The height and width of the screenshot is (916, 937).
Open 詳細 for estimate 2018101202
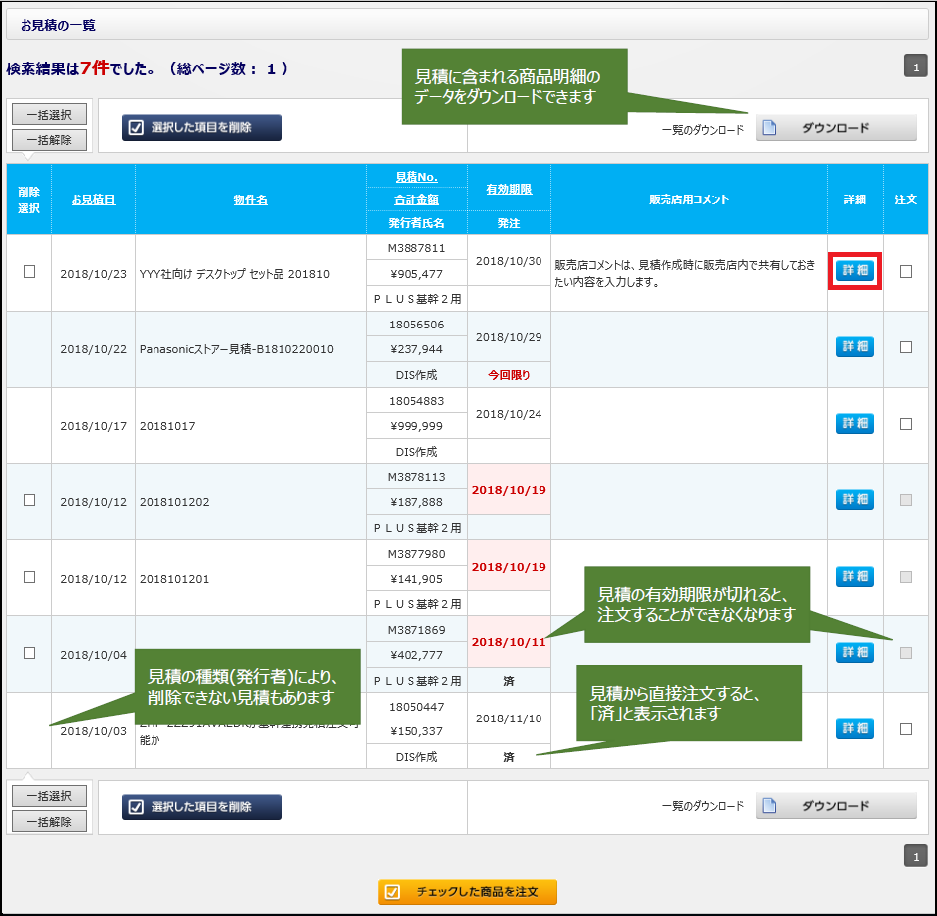[x=854, y=499]
